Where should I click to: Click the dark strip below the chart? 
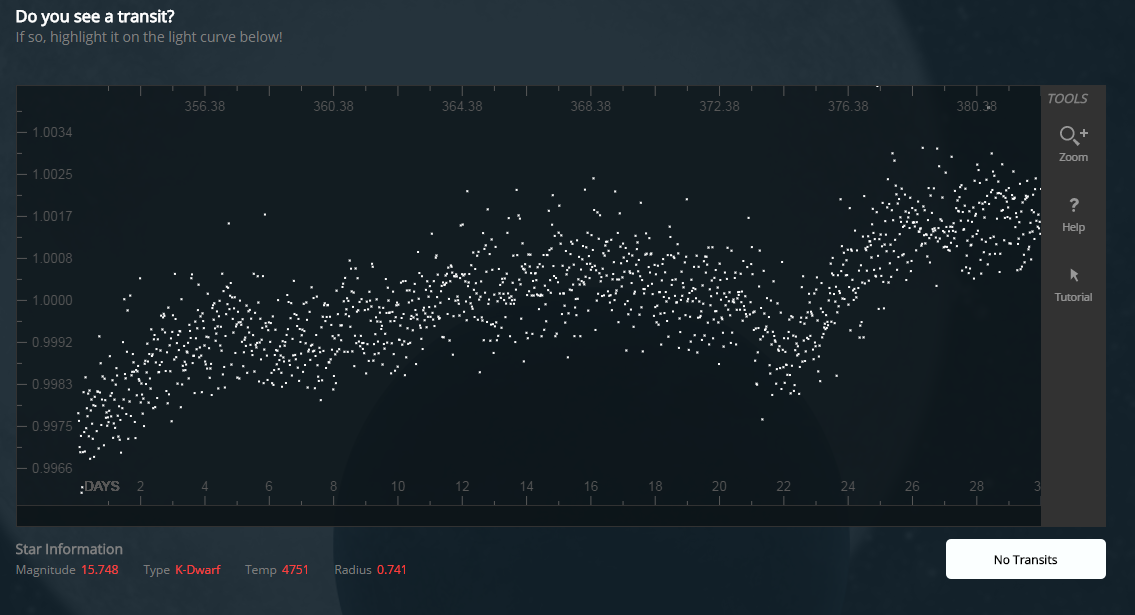tap(528, 516)
